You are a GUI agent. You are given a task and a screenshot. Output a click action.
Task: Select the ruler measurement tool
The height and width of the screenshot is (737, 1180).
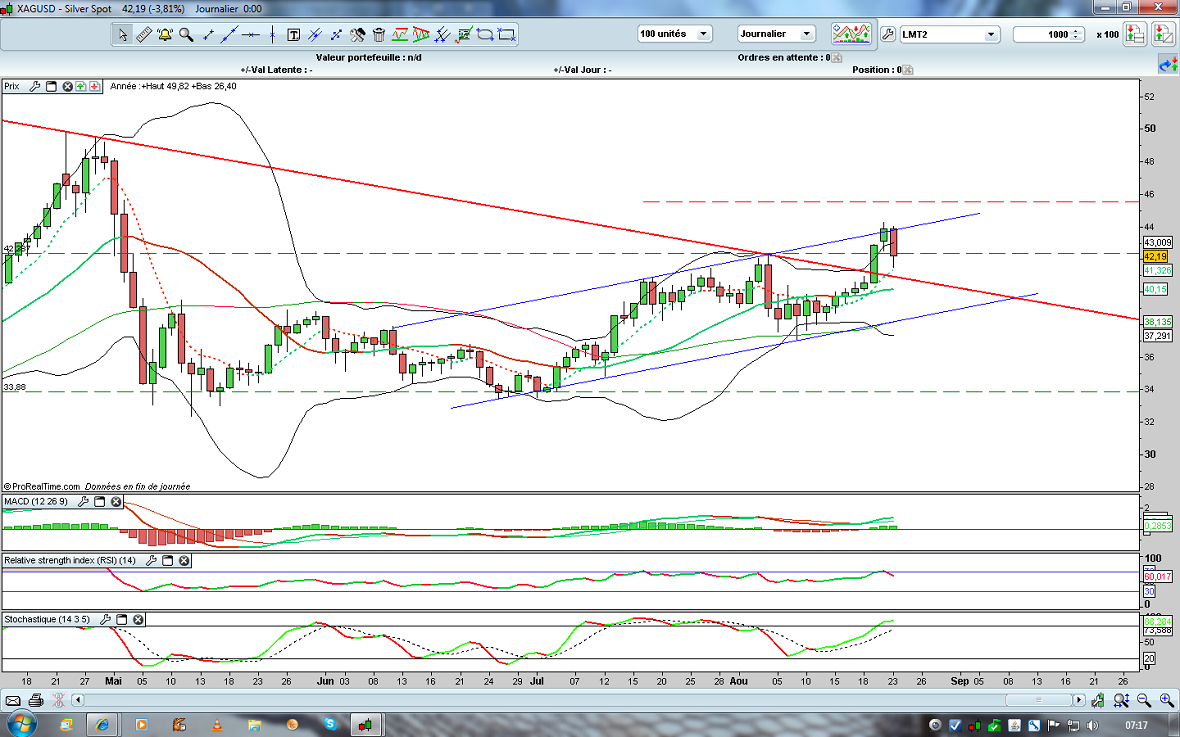(143, 34)
